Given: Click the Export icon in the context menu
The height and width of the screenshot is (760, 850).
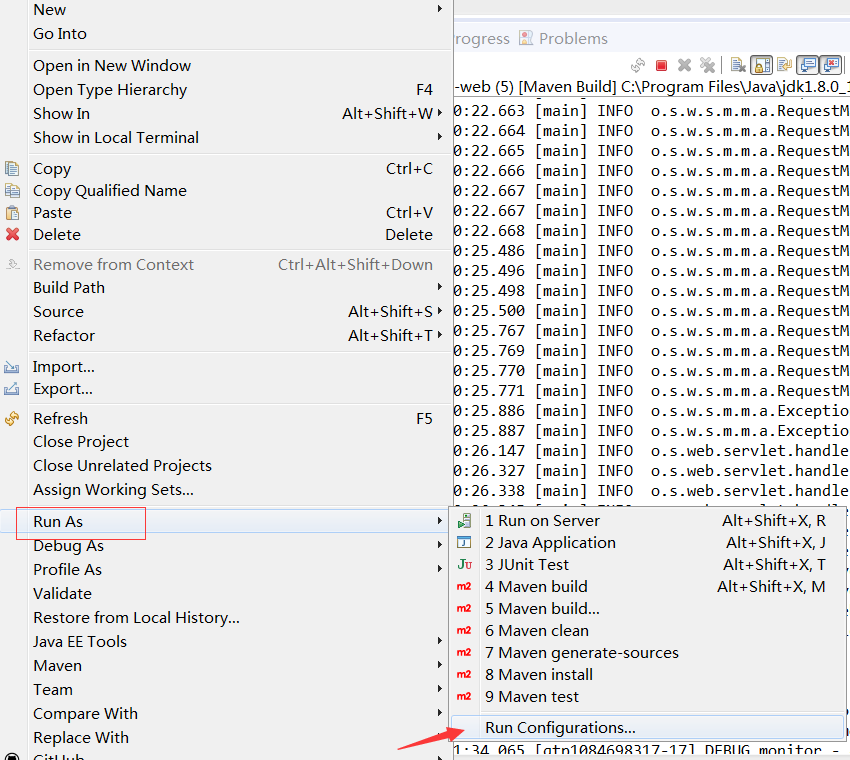Looking at the screenshot, I should (11, 389).
